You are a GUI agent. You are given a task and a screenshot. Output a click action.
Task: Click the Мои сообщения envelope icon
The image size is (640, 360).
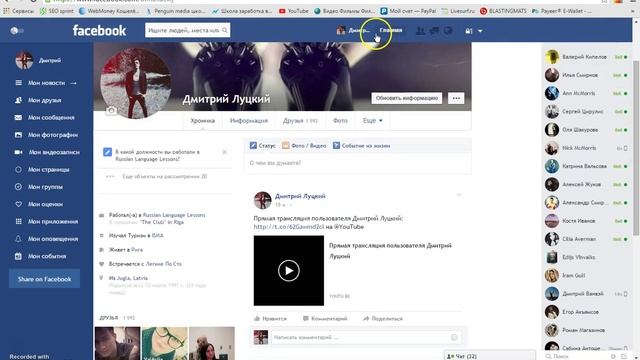(18, 118)
